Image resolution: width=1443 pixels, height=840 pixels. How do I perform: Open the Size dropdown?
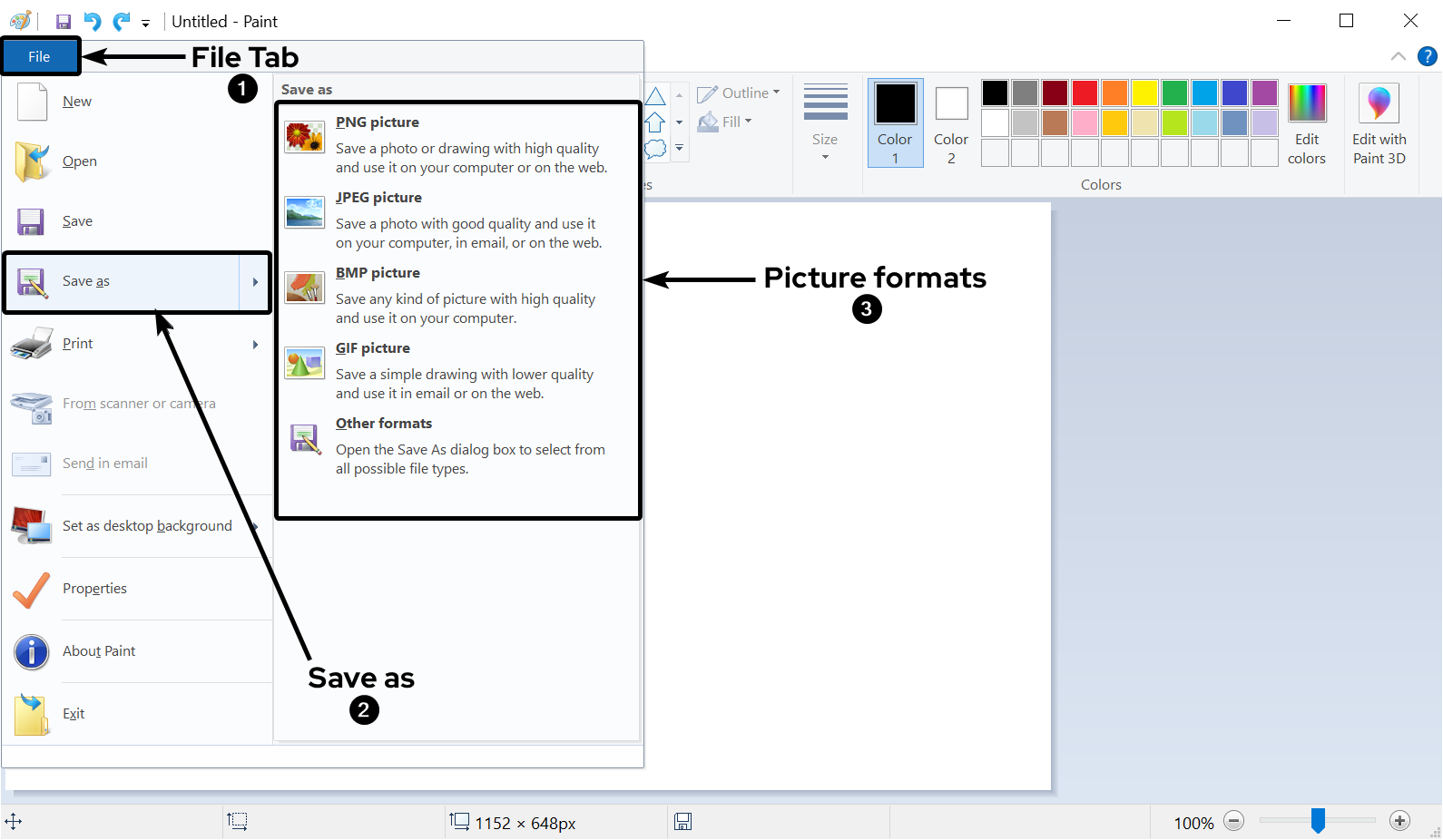[x=825, y=122]
